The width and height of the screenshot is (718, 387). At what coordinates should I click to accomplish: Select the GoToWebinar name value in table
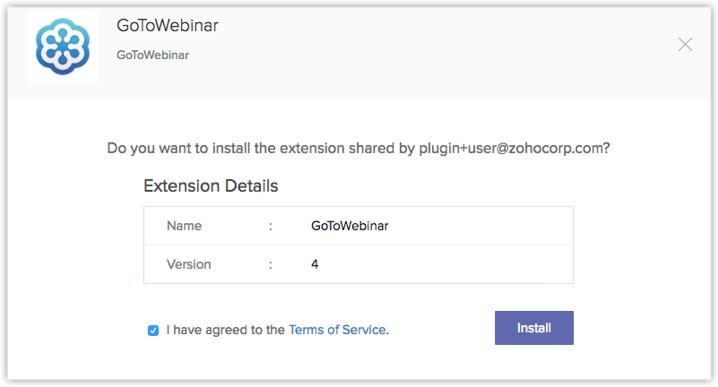[350, 226]
